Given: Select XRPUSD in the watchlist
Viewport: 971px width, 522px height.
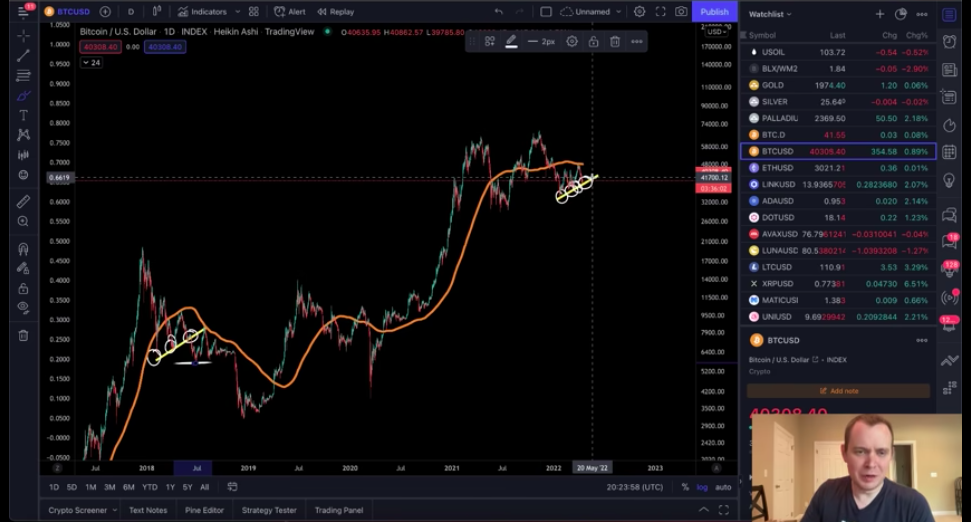Looking at the screenshot, I should (838, 284).
